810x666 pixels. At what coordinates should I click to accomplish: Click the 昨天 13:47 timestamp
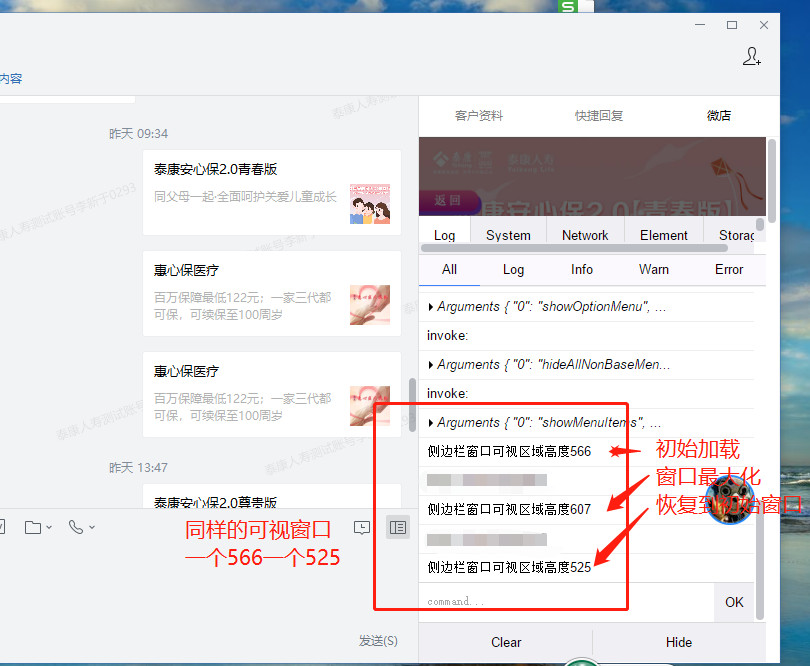(x=138, y=468)
